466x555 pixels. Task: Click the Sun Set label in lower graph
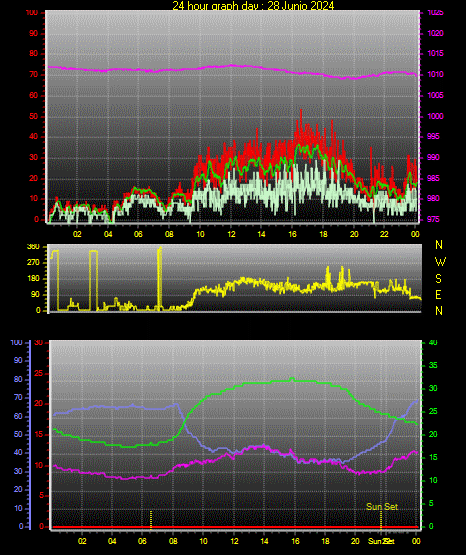click(x=382, y=507)
